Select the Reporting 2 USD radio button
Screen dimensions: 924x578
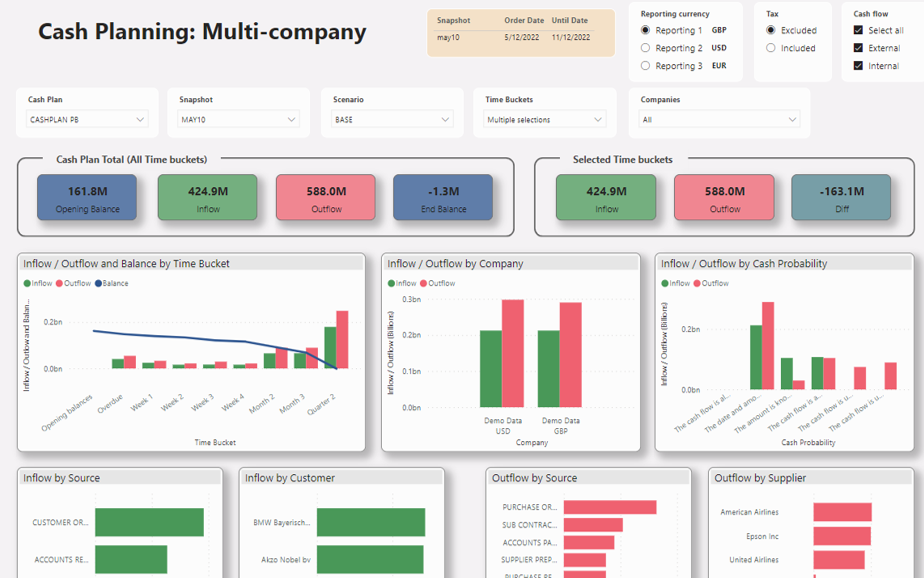click(645, 48)
